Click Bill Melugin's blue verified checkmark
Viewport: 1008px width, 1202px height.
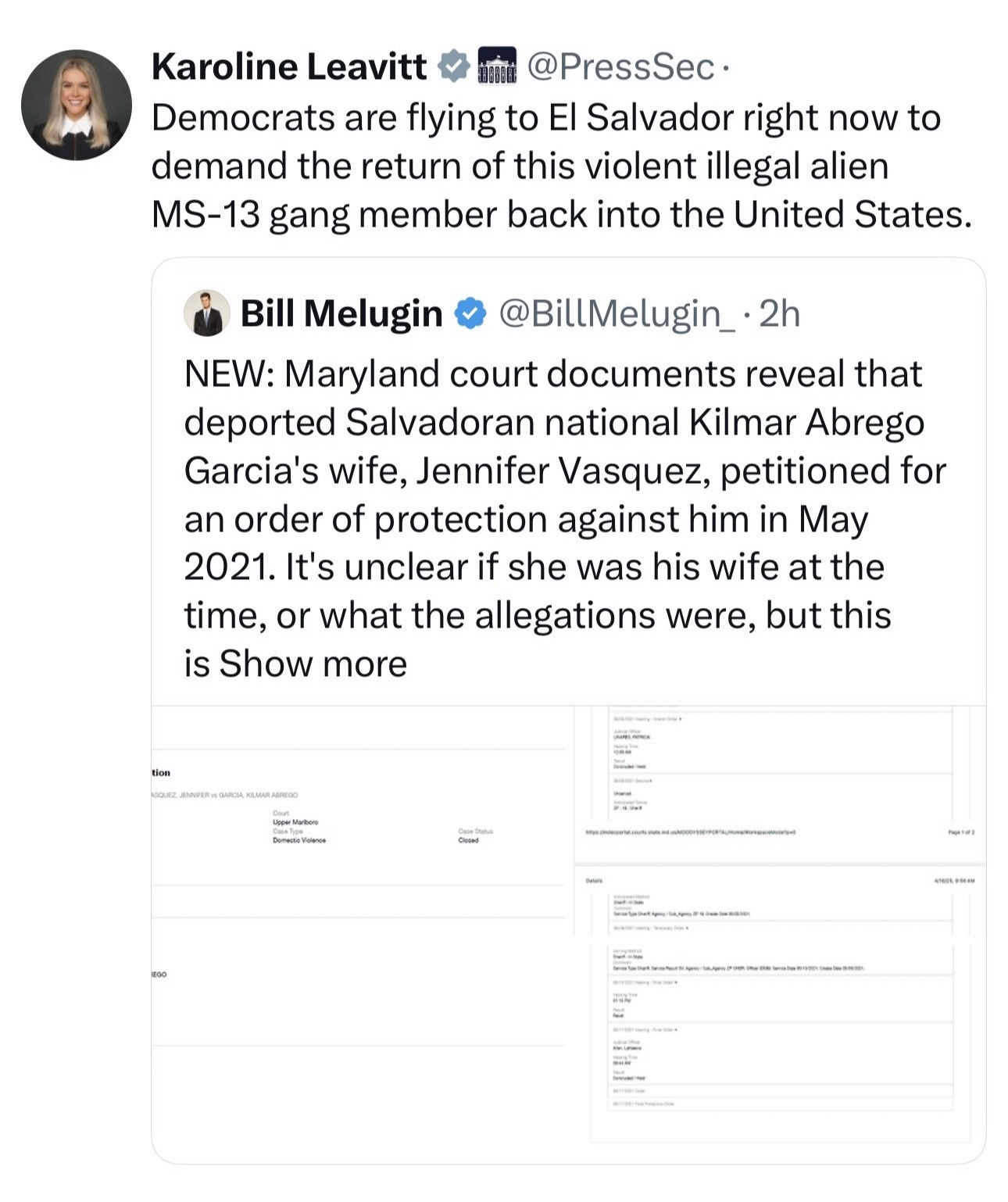pos(470,314)
